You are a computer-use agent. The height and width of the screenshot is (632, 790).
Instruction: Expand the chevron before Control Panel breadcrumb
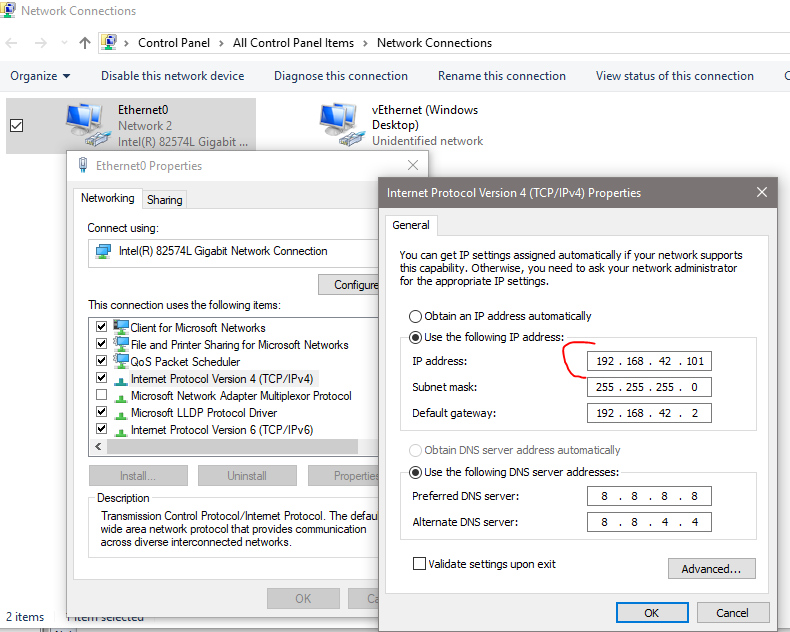point(126,43)
